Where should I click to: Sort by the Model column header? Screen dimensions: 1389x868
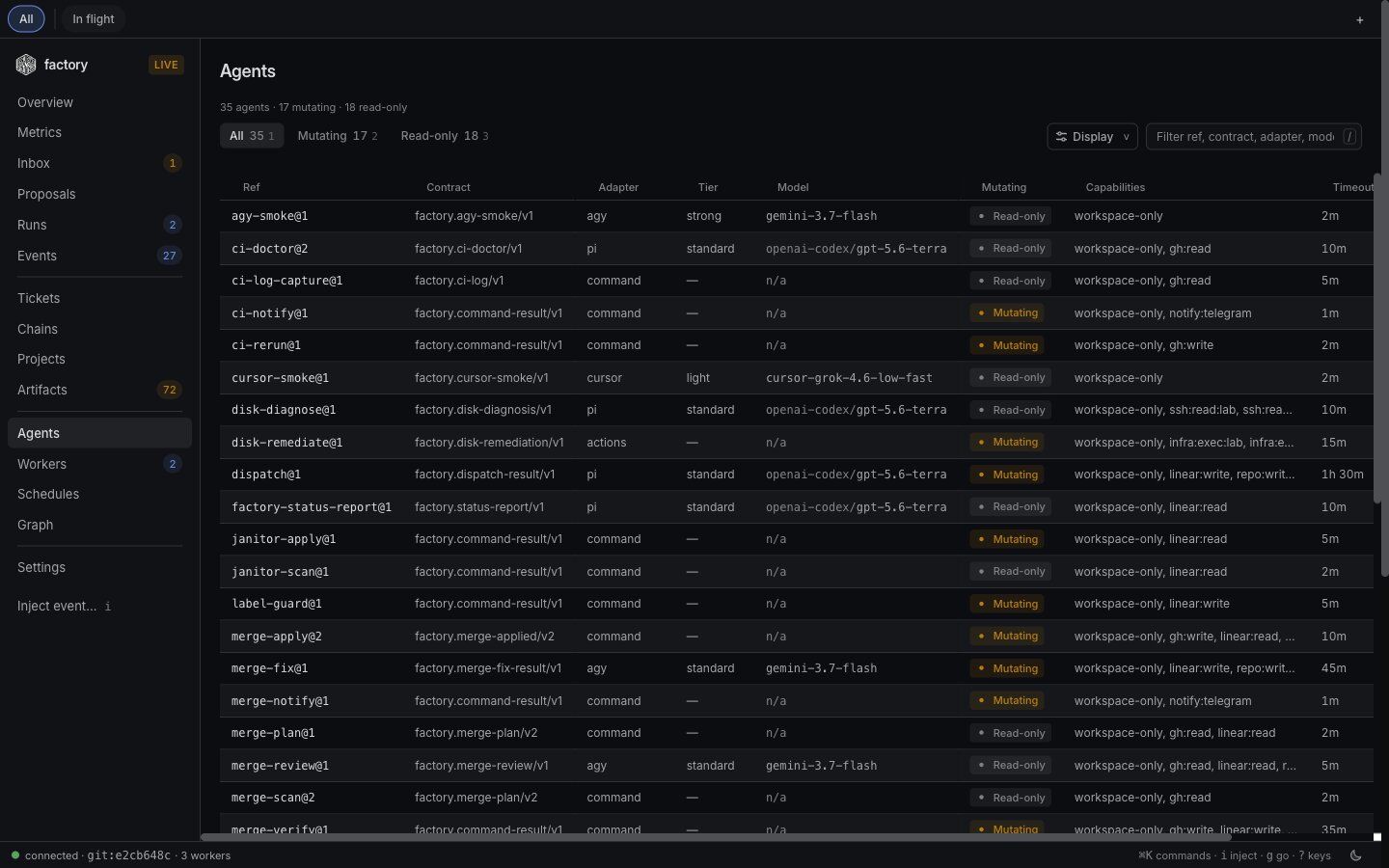(x=793, y=187)
